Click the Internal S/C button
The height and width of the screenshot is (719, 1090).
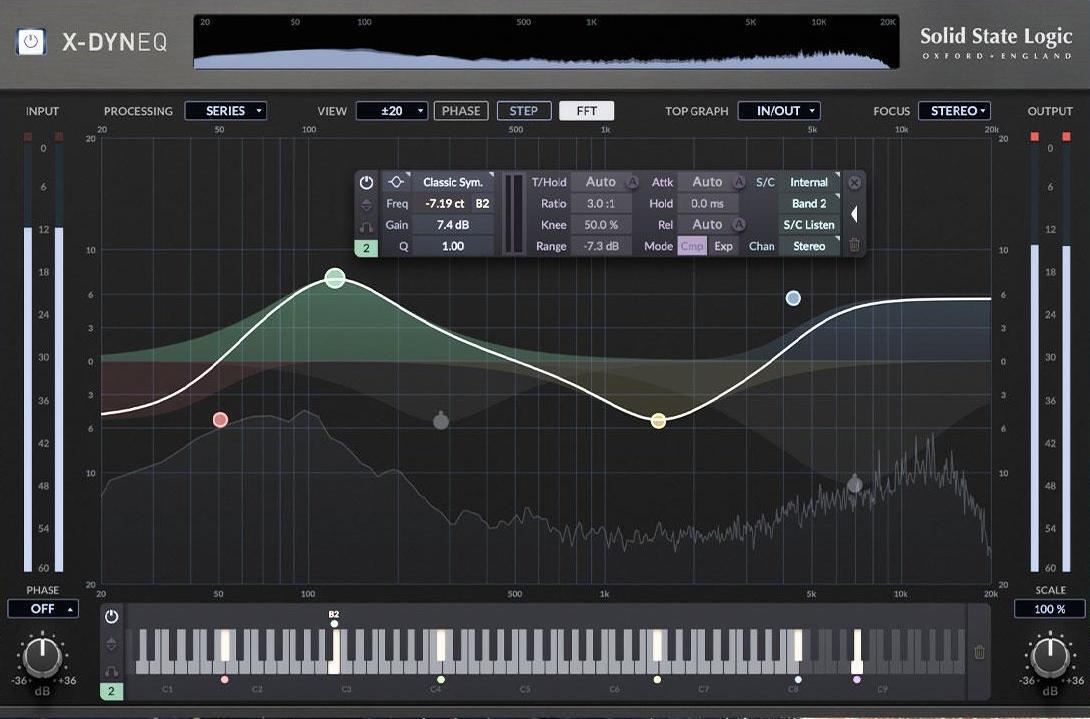point(808,182)
